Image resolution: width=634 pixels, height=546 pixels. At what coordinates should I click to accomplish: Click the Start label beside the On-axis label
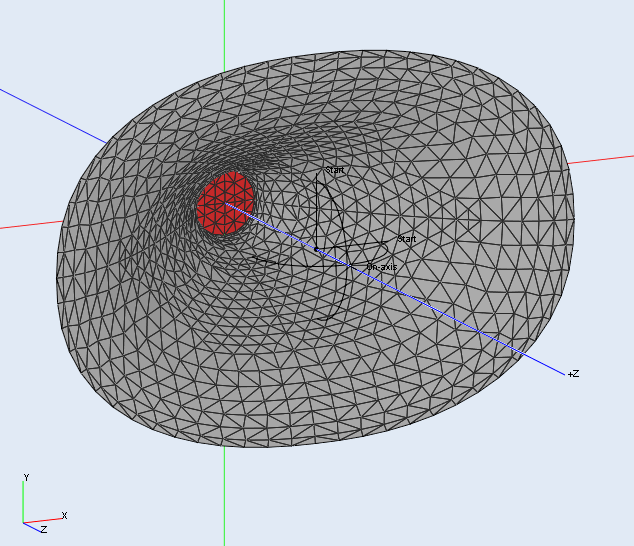coord(407,239)
